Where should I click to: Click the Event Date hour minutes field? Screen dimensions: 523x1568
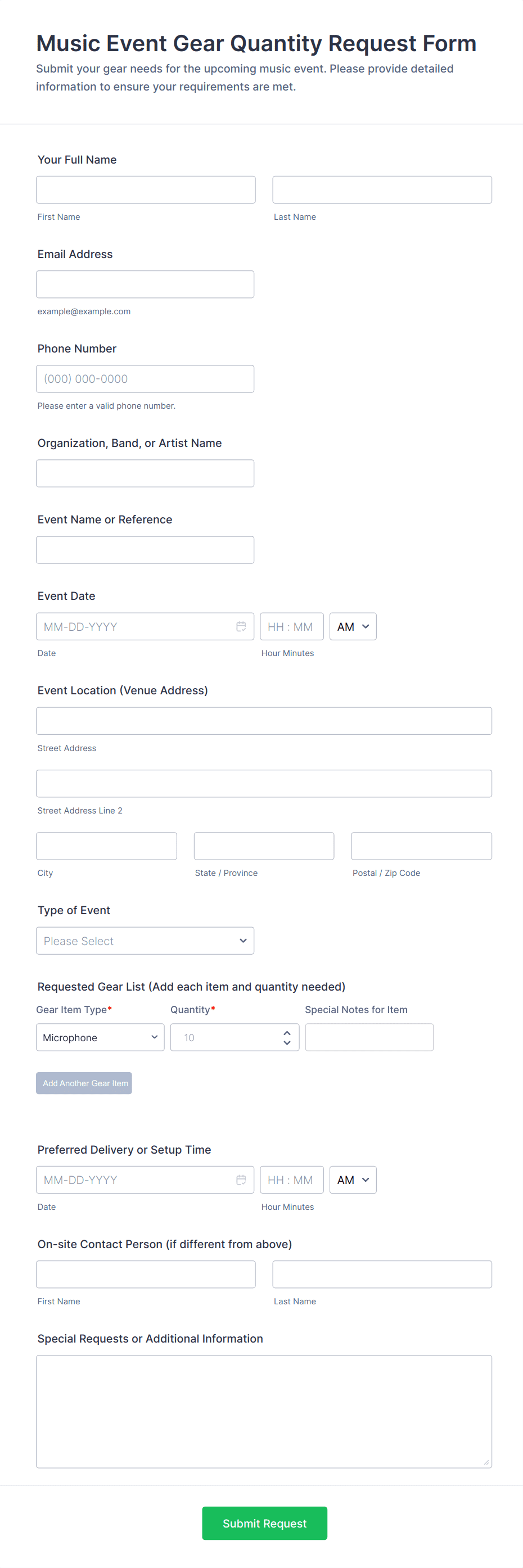click(x=291, y=626)
